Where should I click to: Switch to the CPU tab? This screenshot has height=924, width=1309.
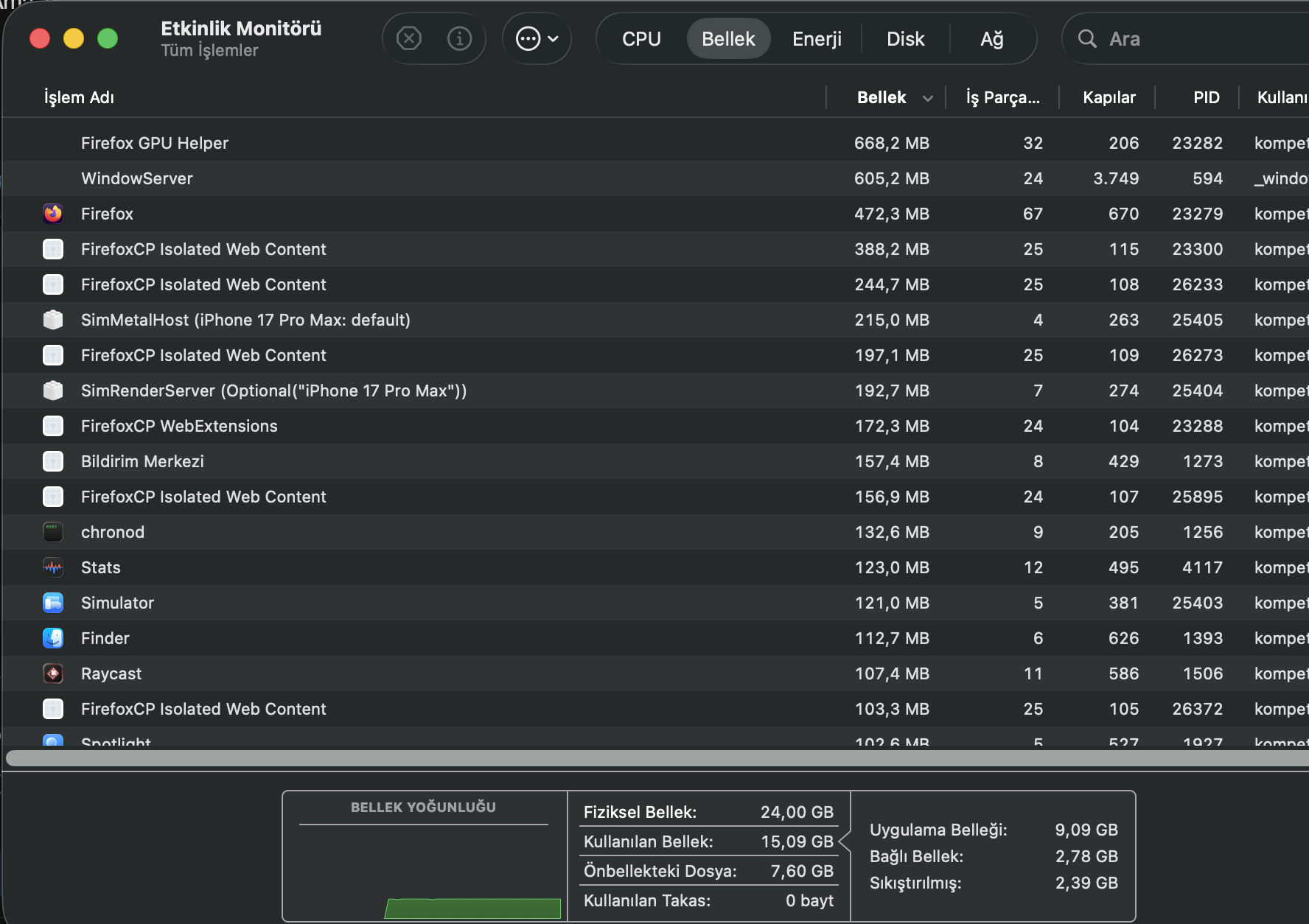click(x=641, y=39)
